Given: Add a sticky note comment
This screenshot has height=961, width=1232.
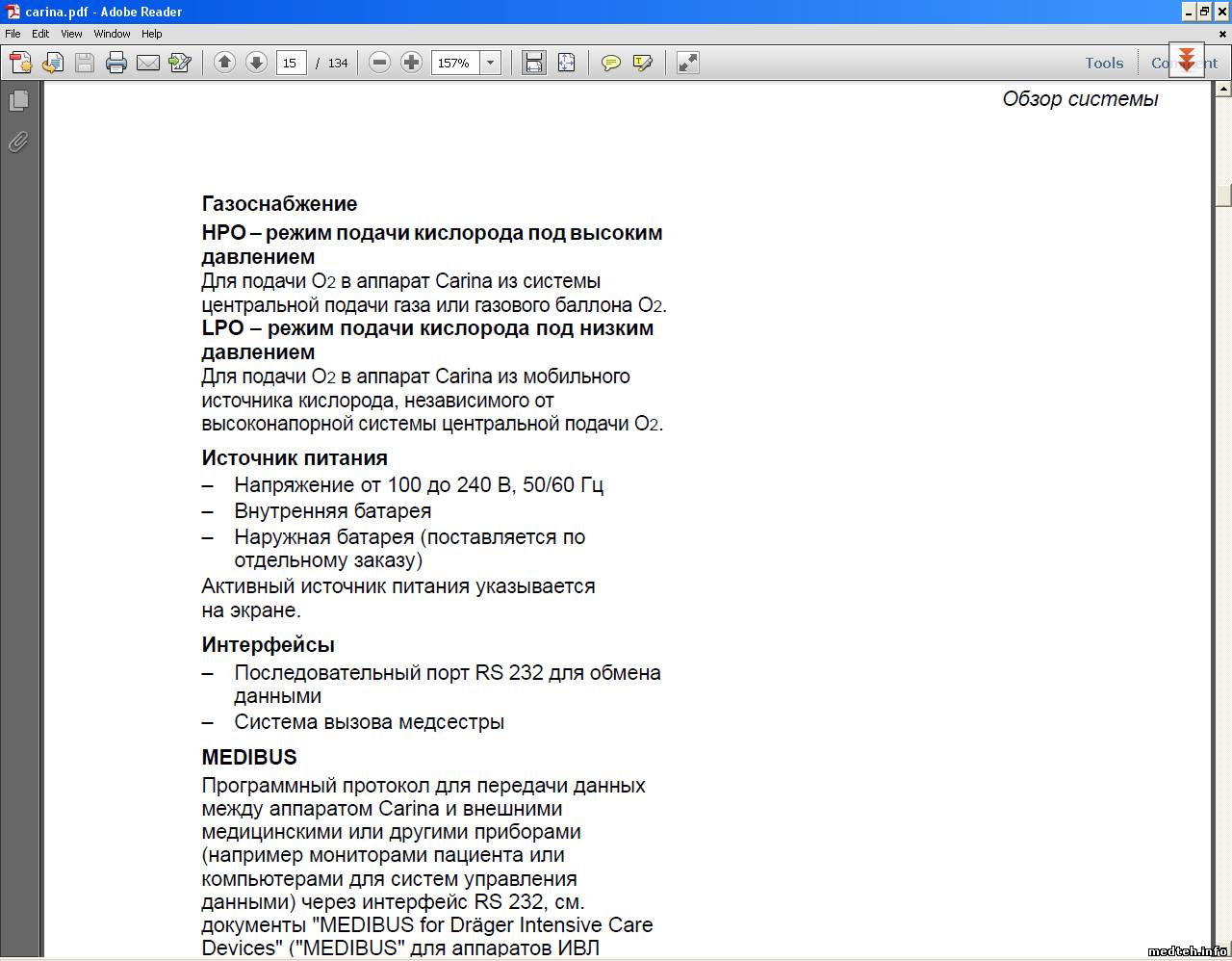Looking at the screenshot, I should (x=610, y=63).
